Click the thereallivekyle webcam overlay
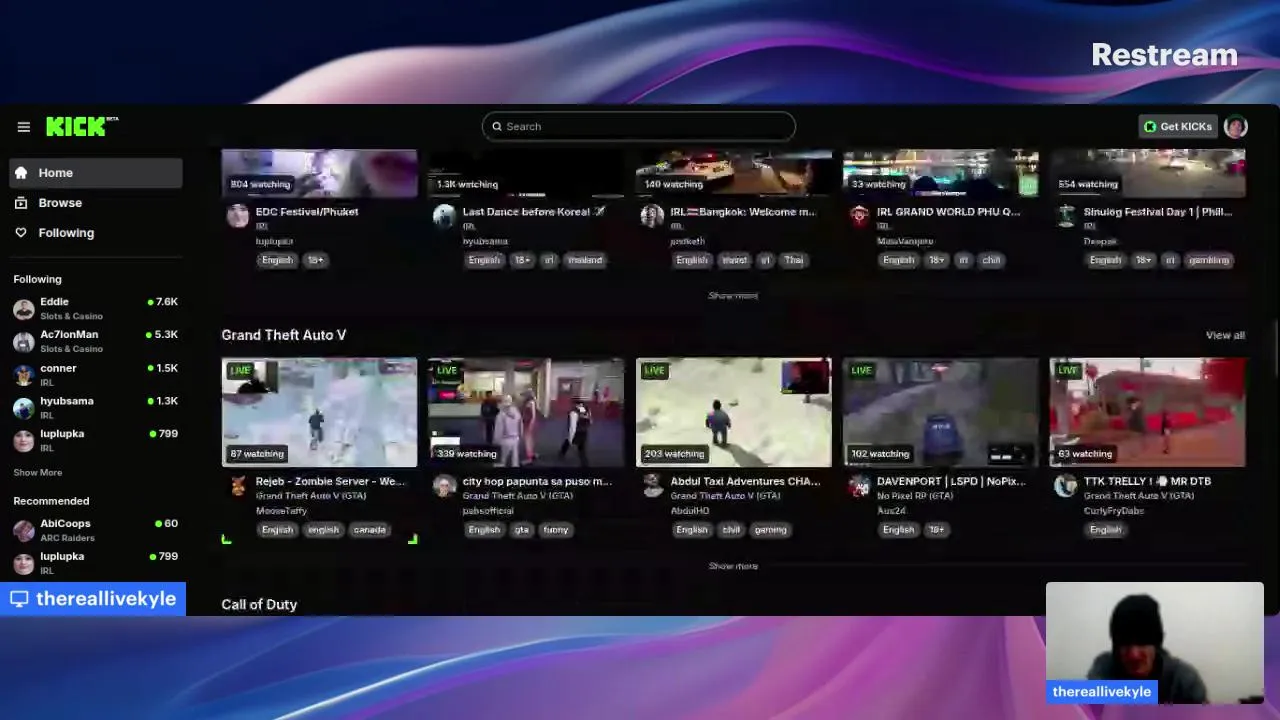Image resolution: width=1280 pixels, height=720 pixels. [1155, 643]
